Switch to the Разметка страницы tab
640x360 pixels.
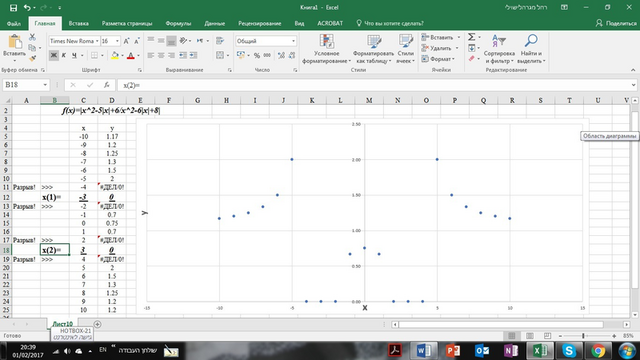[127, 23]
